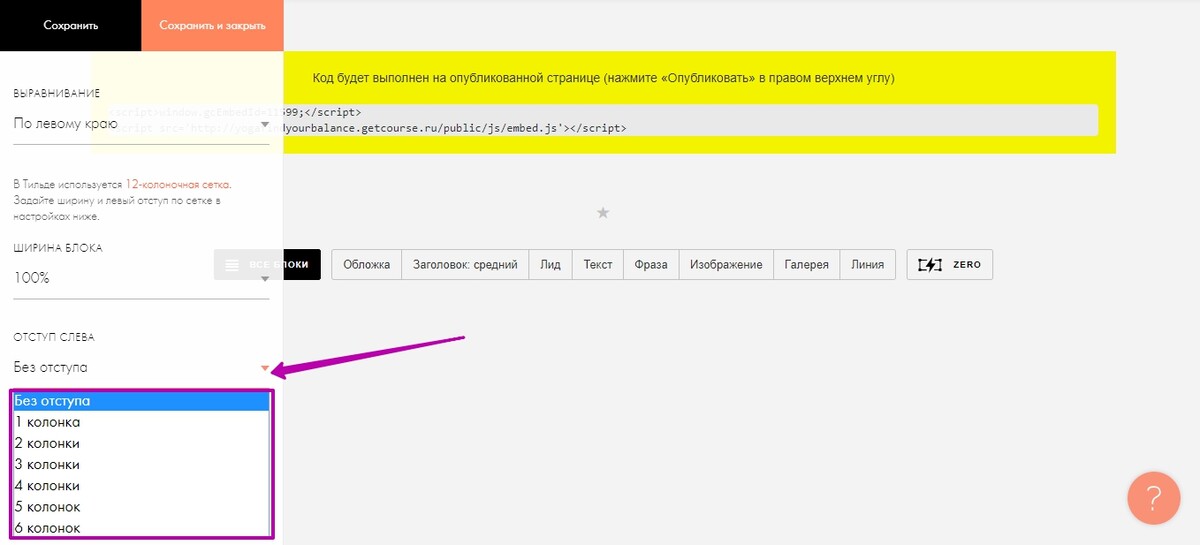Click the hamburger icon in Все блоки
Image resolution: width=1200 pixels, height=545 pixels.
(232, 265)
